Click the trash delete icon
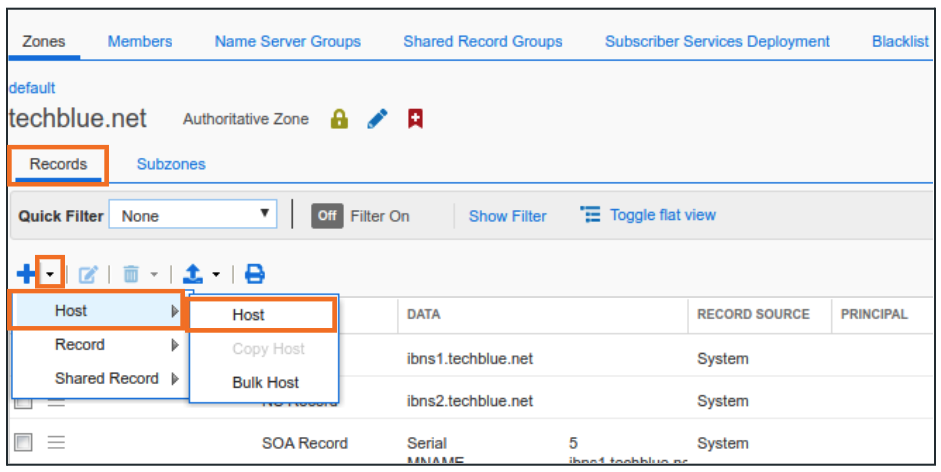This screenshot has height=472, width=941. (x=131, y=273)
